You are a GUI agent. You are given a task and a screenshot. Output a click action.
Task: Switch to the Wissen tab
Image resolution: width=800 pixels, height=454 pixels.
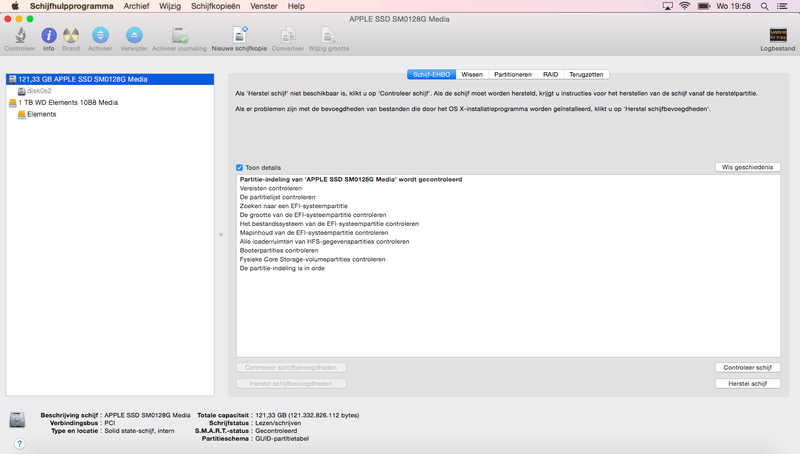tap(472, 74)
